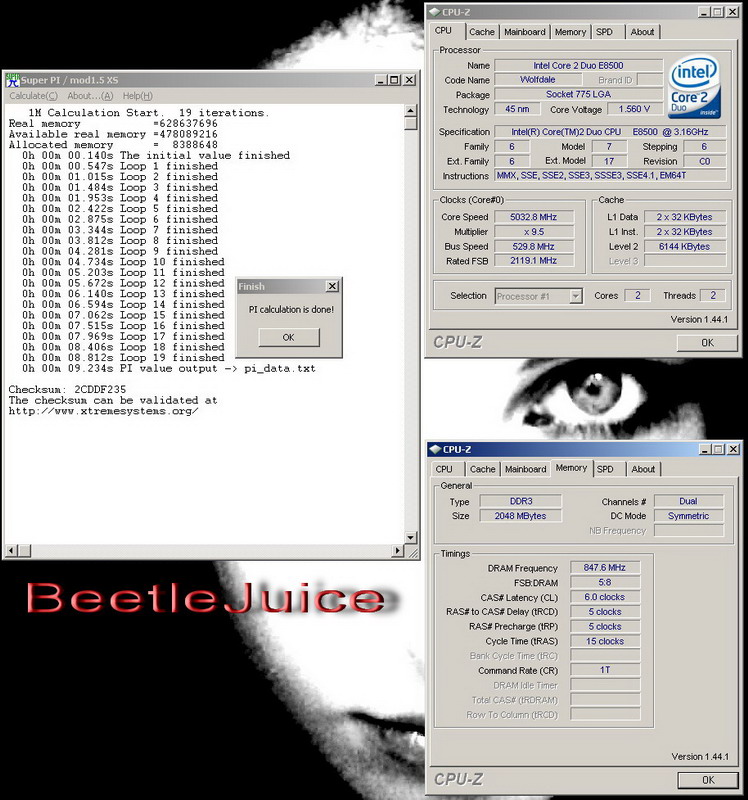Click the Rated FSB value 2119.1 MHz

pyautogui.click(x=534, y=261)
